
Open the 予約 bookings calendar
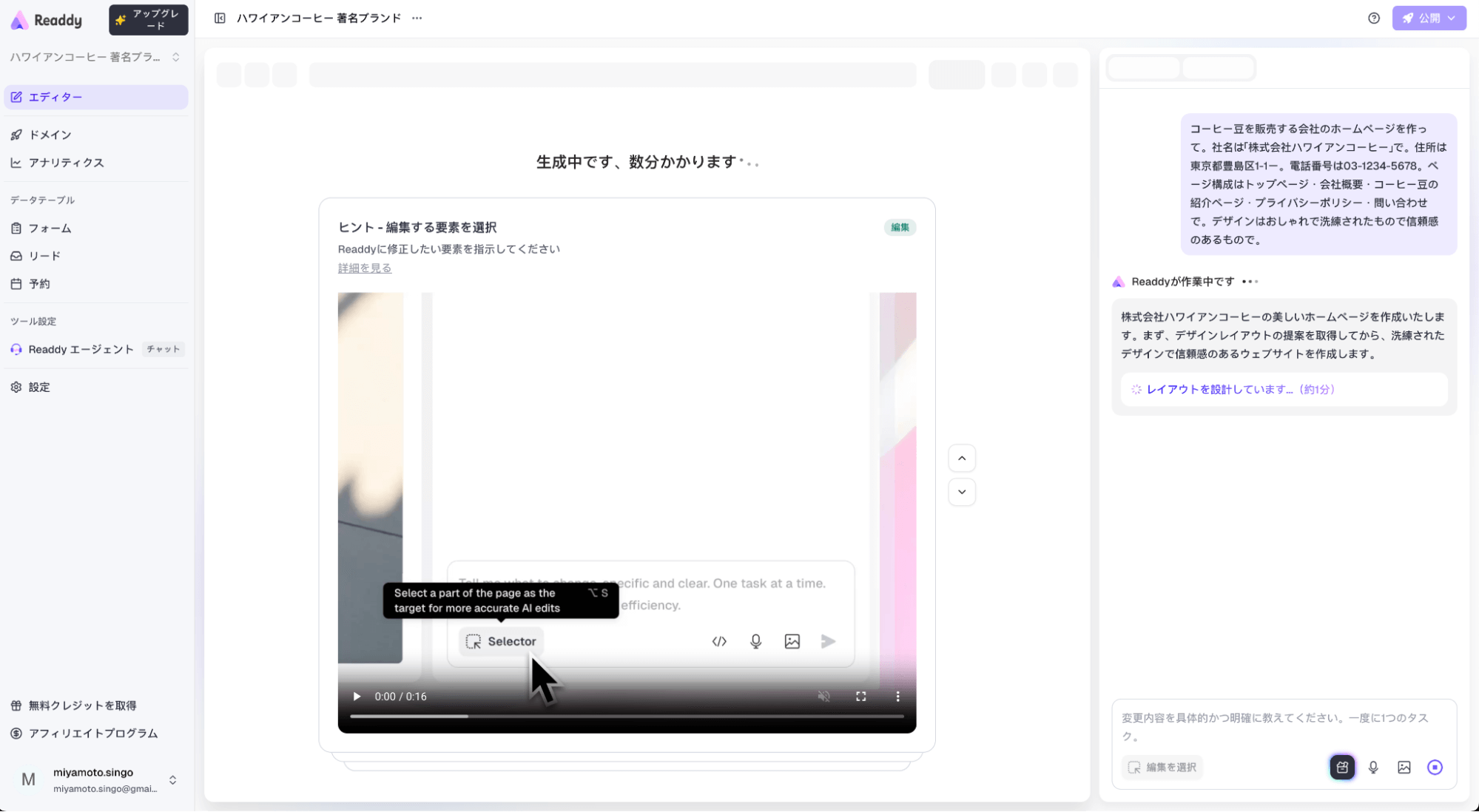click(x=41, y=283)
